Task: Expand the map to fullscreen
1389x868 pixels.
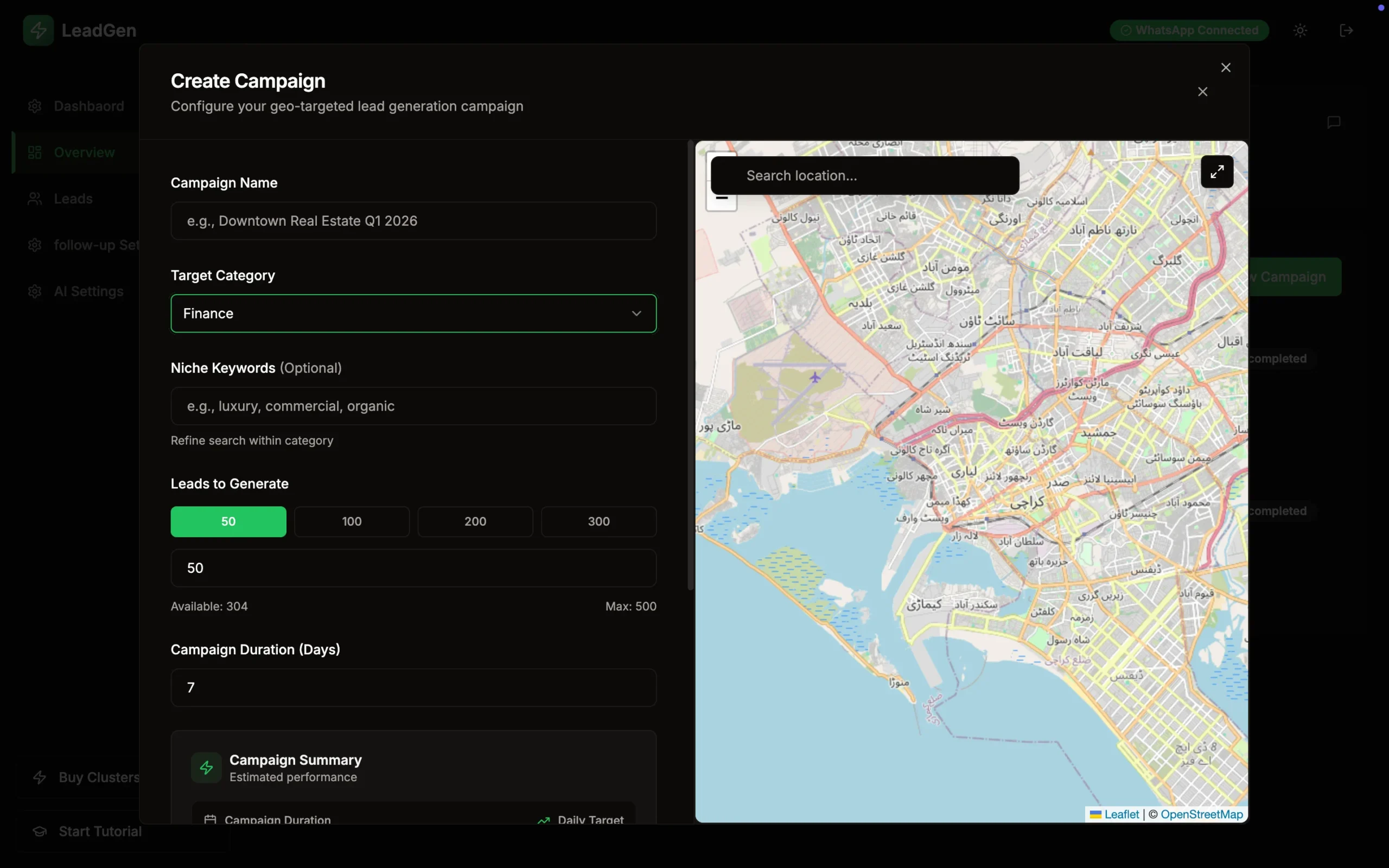Action: click(x=1216, y=171)
